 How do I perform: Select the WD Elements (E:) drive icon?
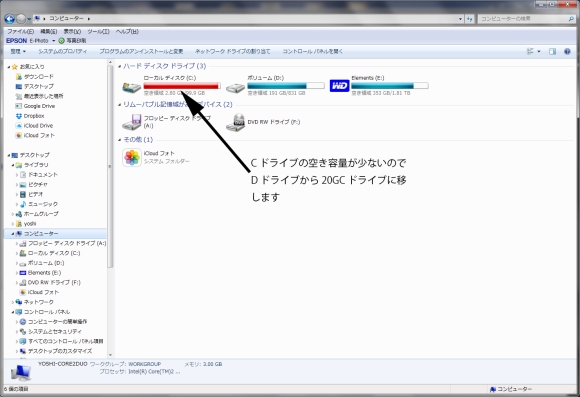coord(339,86)
